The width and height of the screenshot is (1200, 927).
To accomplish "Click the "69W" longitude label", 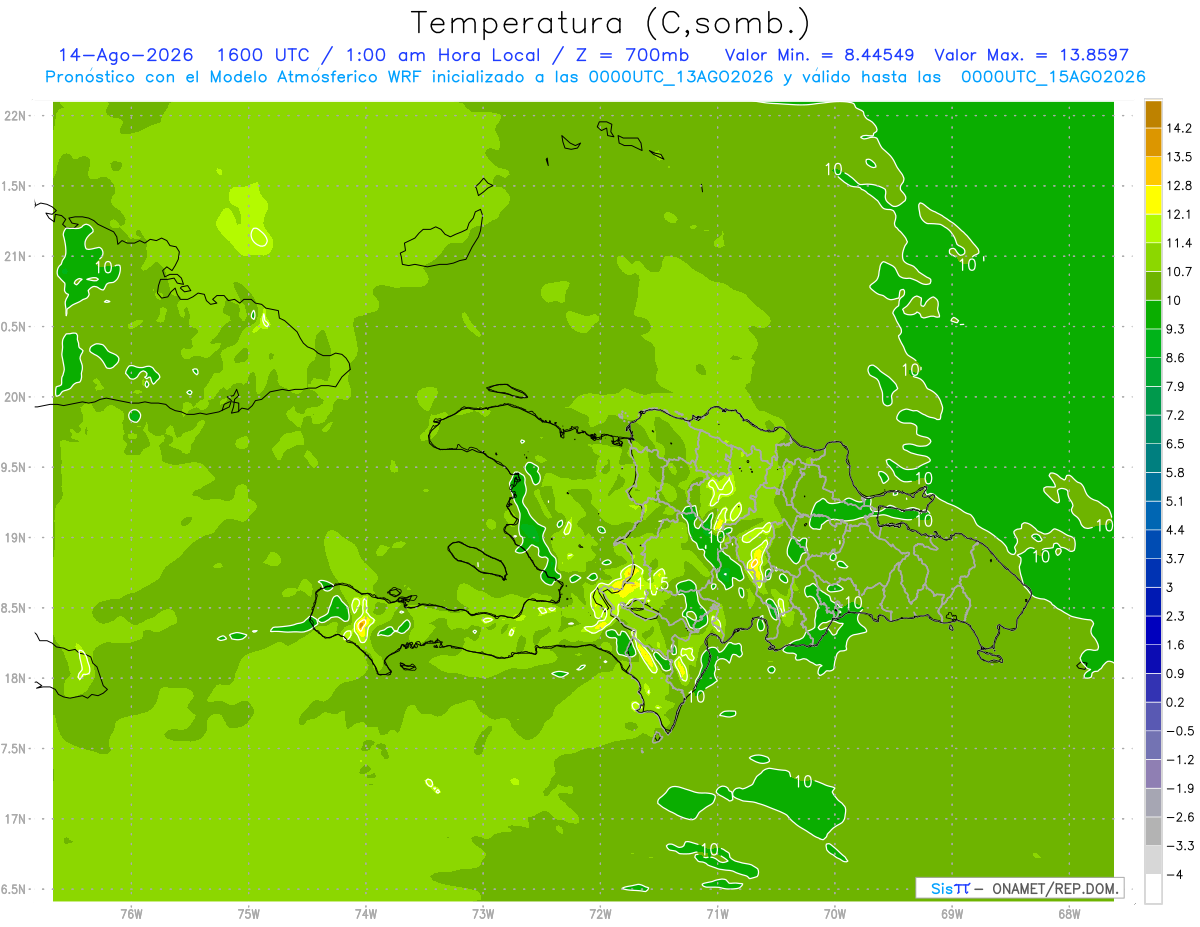I will [x=952, y=913].
